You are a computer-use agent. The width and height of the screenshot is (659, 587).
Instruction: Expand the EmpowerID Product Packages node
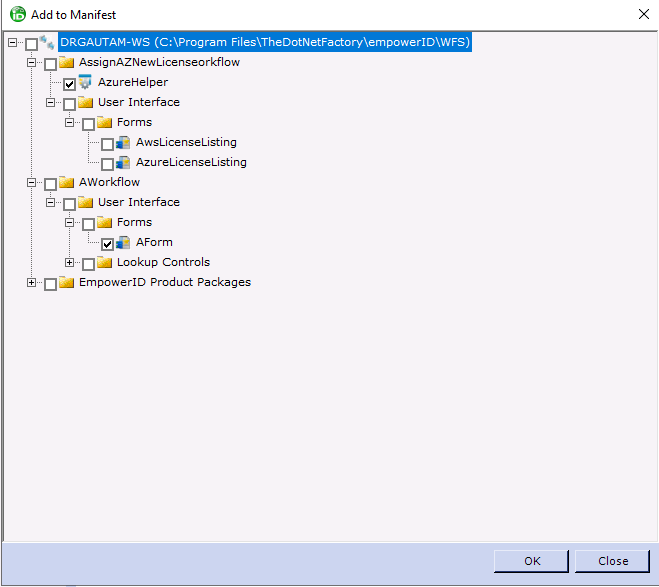click(32, 283)
